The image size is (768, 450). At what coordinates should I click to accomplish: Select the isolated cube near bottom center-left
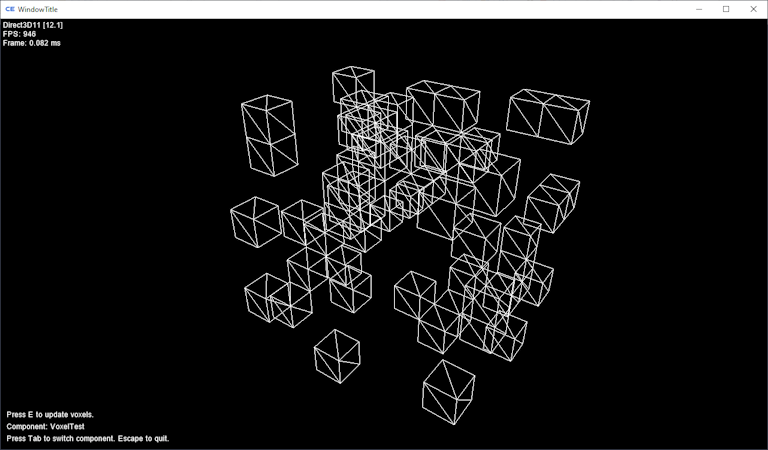(x=337, y=356)
